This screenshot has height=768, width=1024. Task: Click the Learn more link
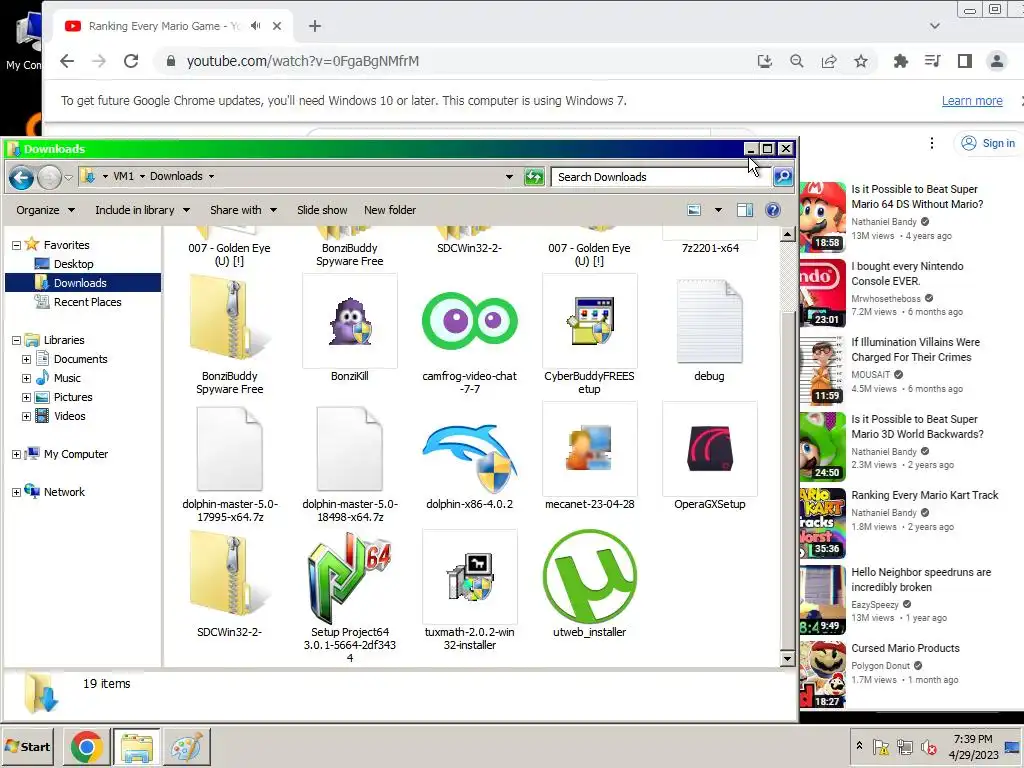coord(972,101)
